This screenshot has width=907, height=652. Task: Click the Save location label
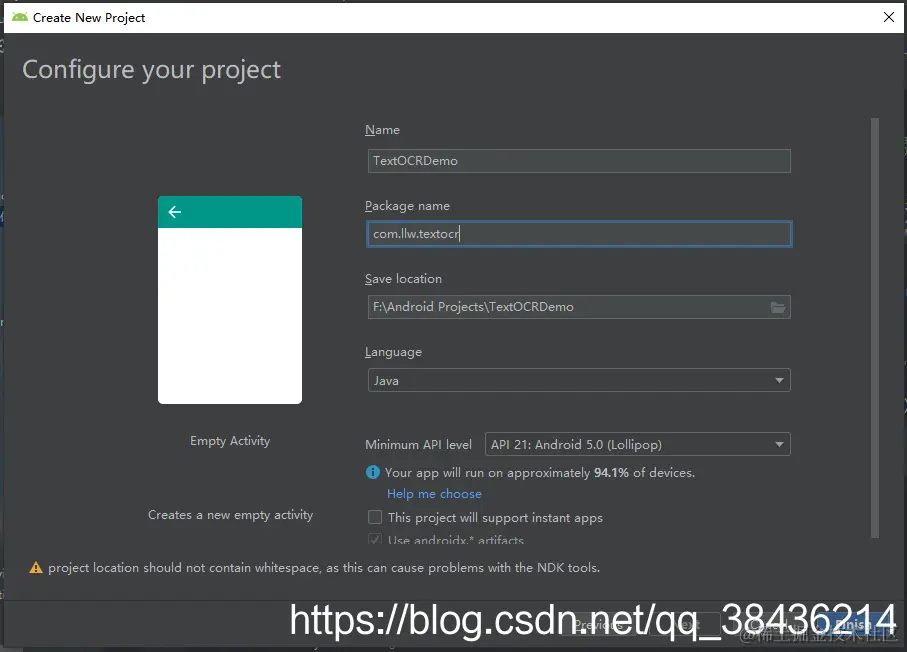[x=403, y=279]
